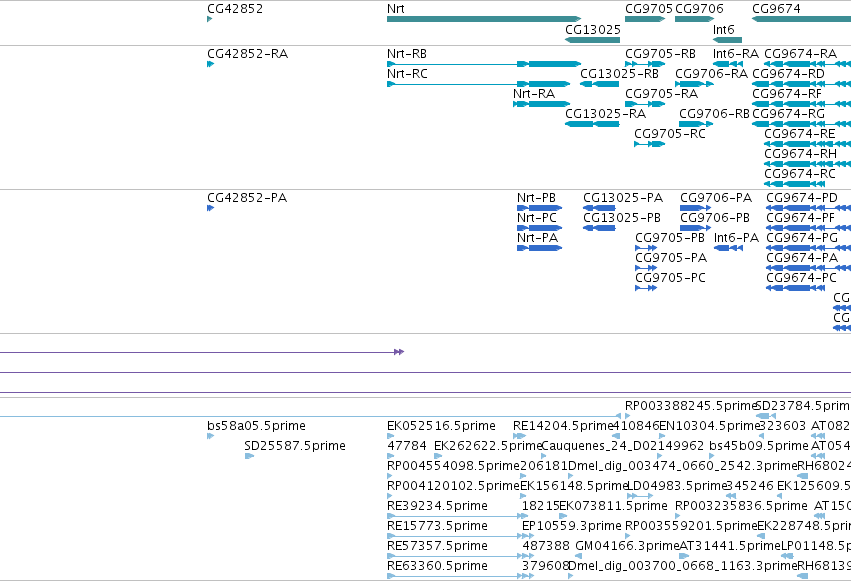Click the CG9706-PB protein

pos(695,228)
